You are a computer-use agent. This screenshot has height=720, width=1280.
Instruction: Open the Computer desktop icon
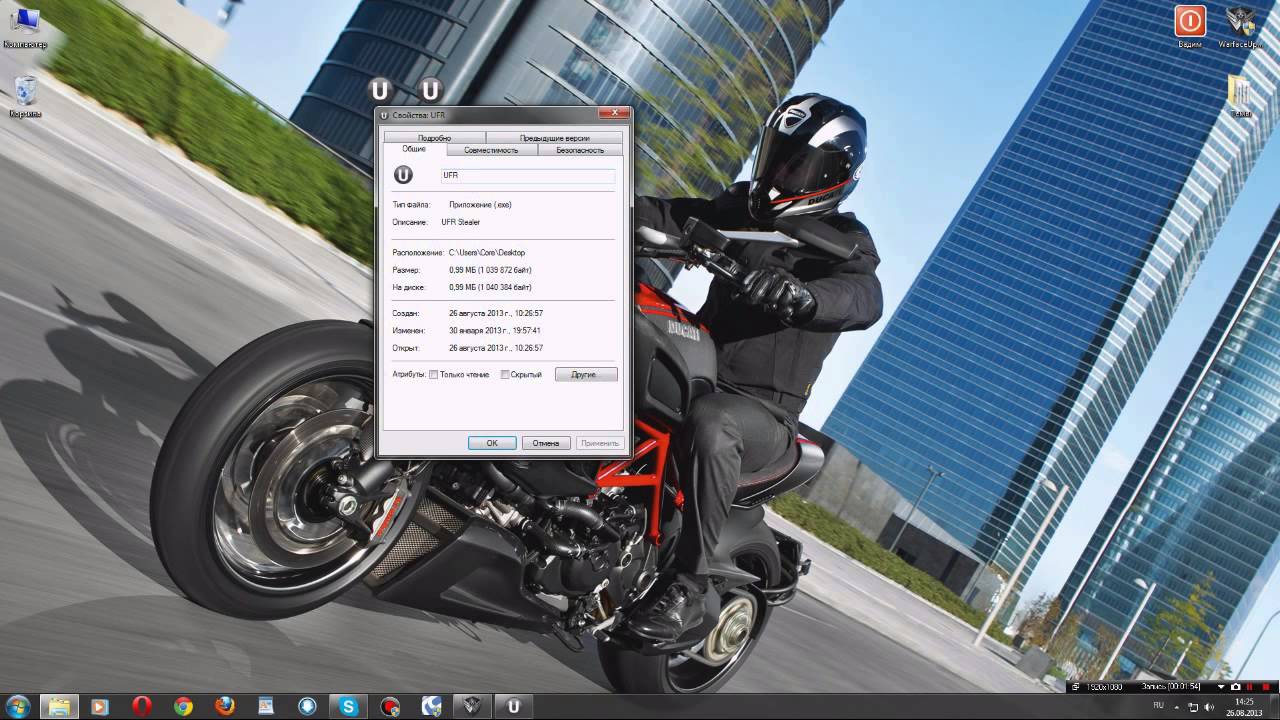[24, 28]
